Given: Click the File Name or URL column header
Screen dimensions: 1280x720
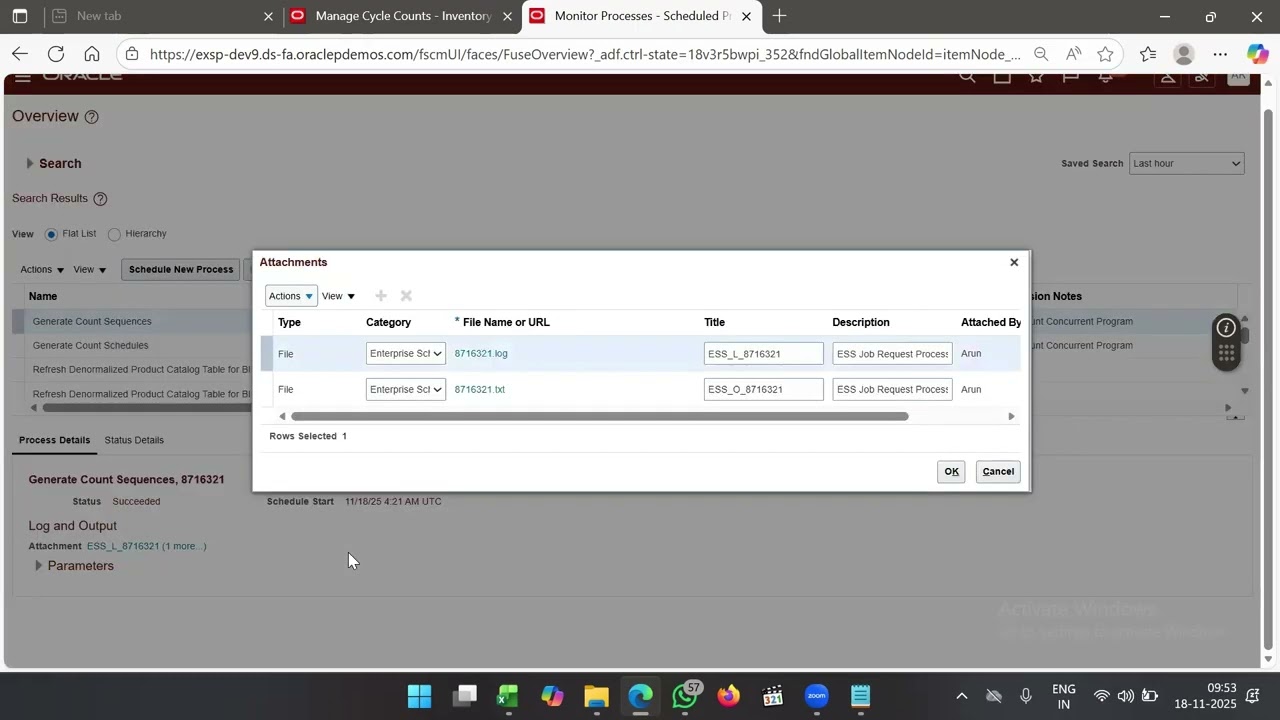Looking at the screenshot, I should [x=506, y=323].
